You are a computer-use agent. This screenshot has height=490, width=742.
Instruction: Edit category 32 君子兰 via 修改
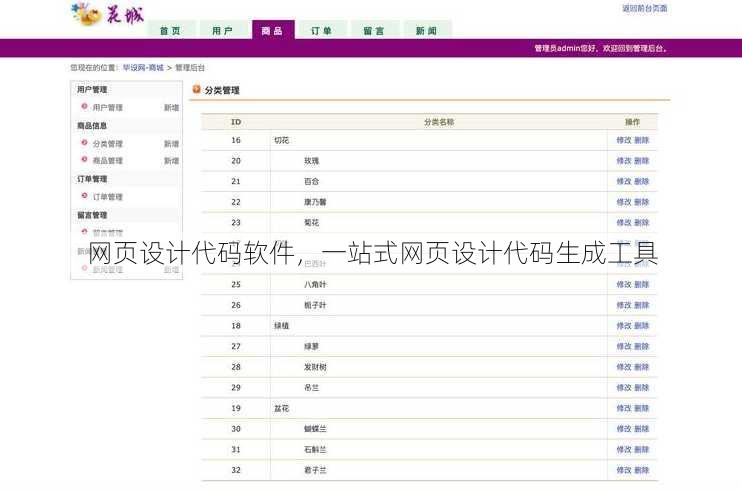(624, 470)
